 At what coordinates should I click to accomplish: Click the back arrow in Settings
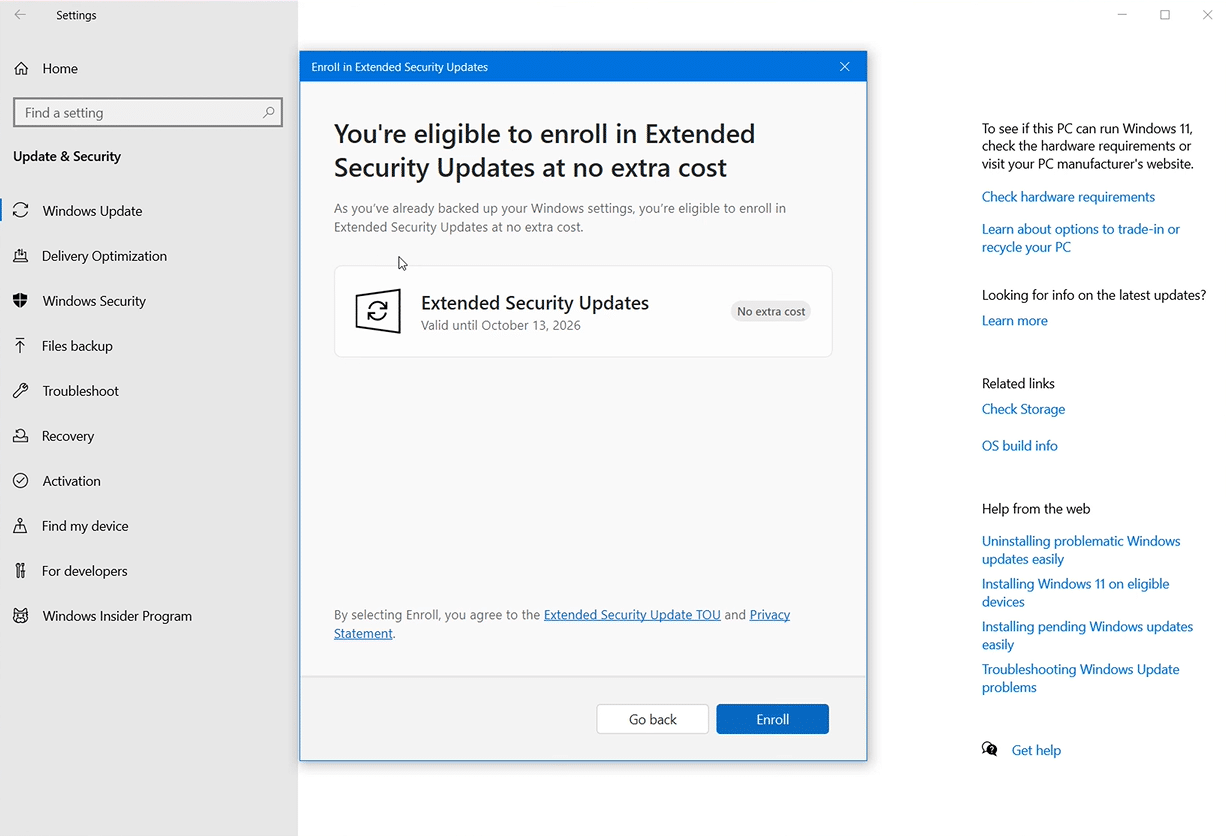coord(22,14)
